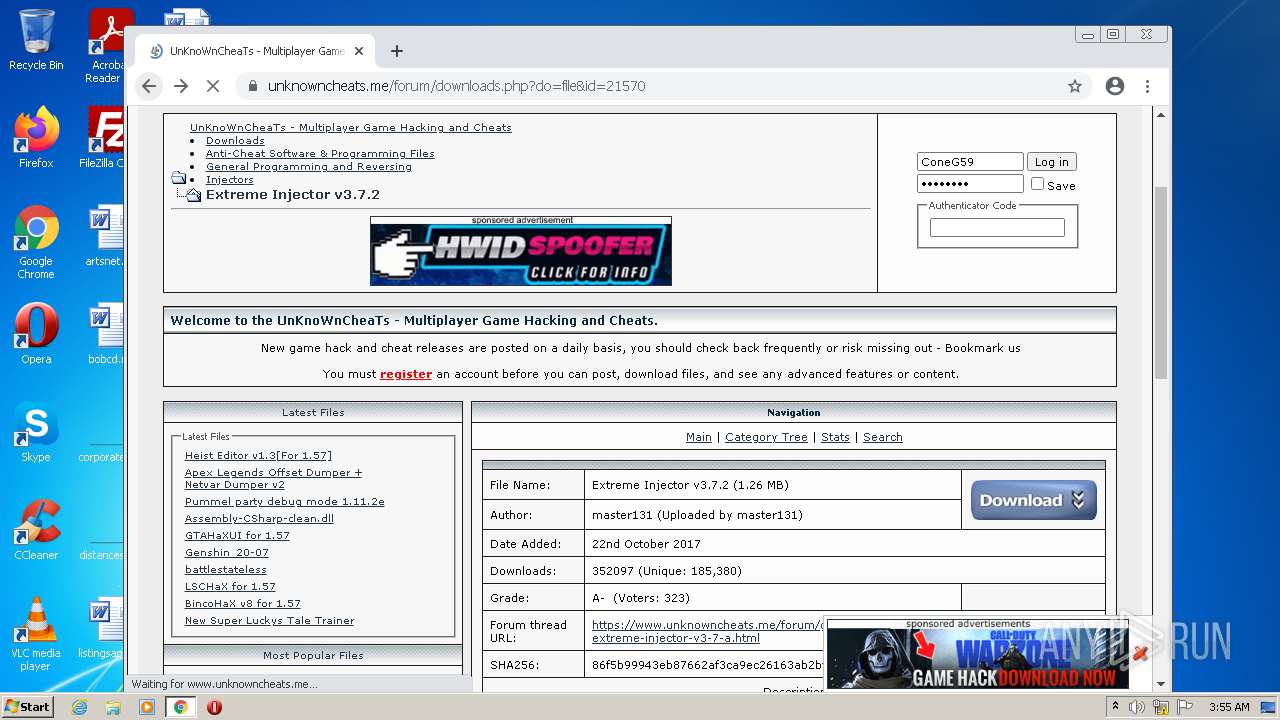Open Windows Explorer folder in taskbar
Viewport: 1280px width, 720px height.
tap(113, 707)
